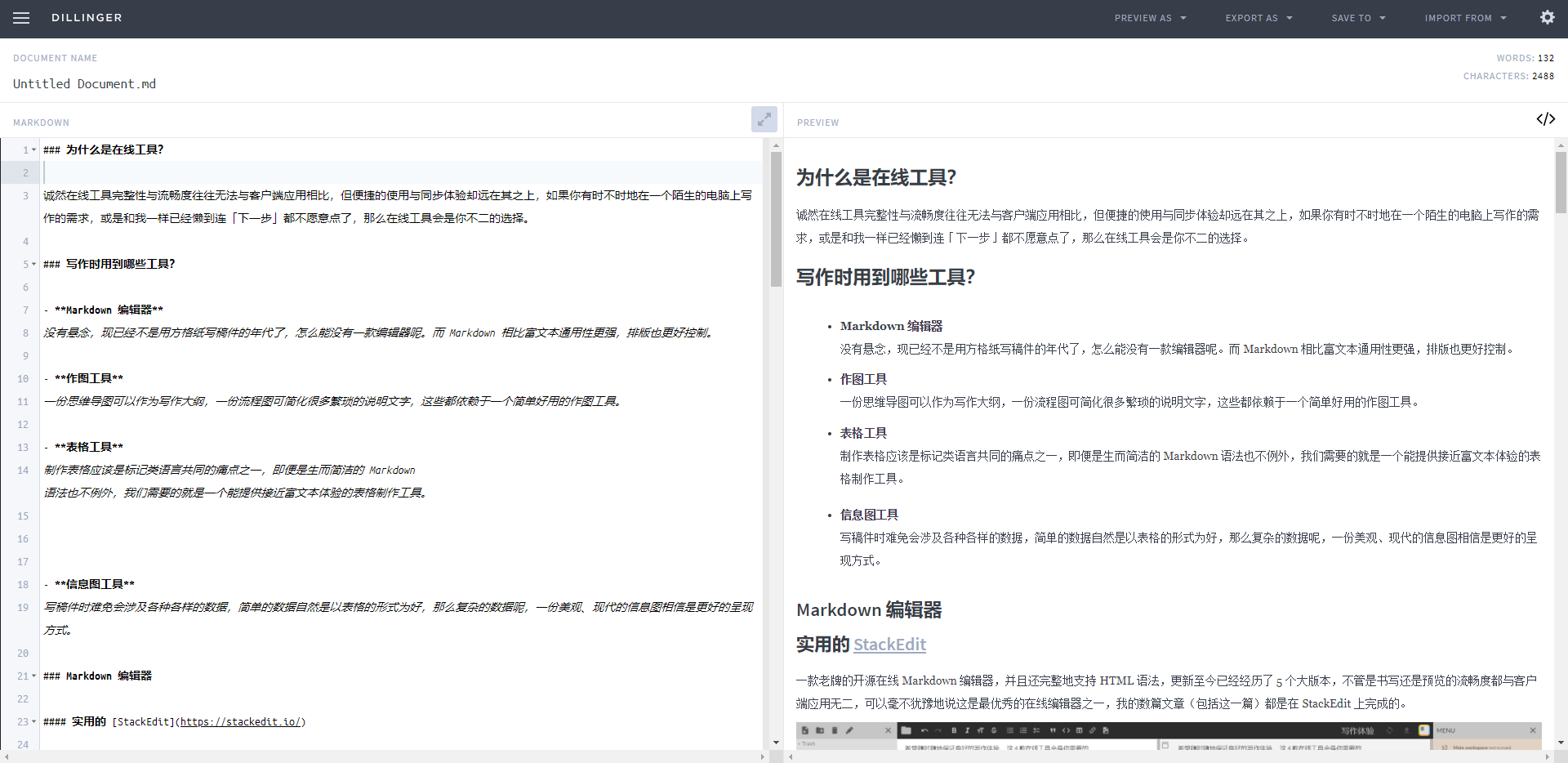Click the "### Markdown 编辑器" line in the editor
Image resolution: width=1568 pixels, height=763 pixels.
tap(98, 676)
